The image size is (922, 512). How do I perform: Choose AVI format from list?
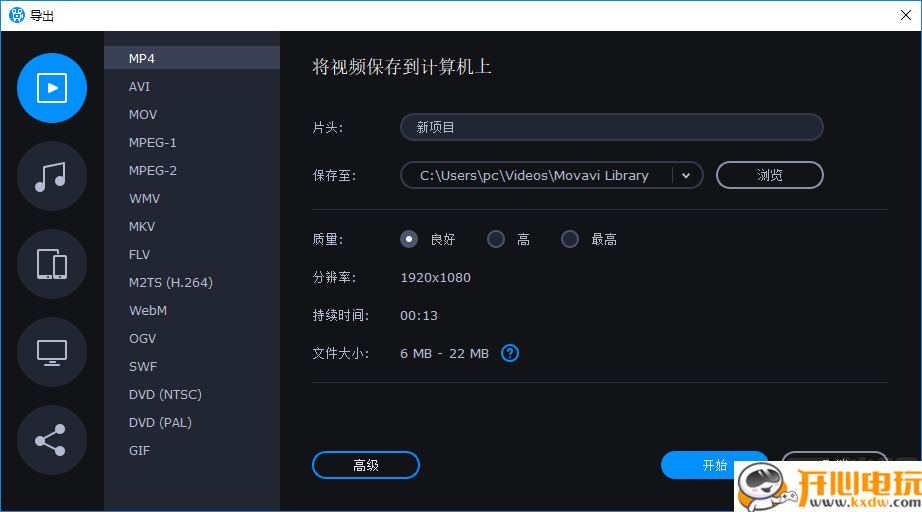[x=140, y=87]
